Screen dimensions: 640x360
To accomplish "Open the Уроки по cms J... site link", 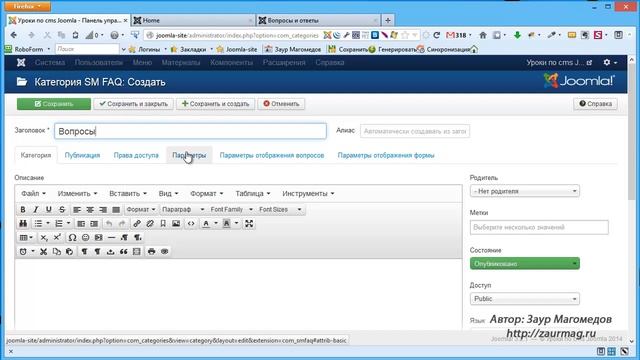I will pyautogui.click(x=559, y=62).
